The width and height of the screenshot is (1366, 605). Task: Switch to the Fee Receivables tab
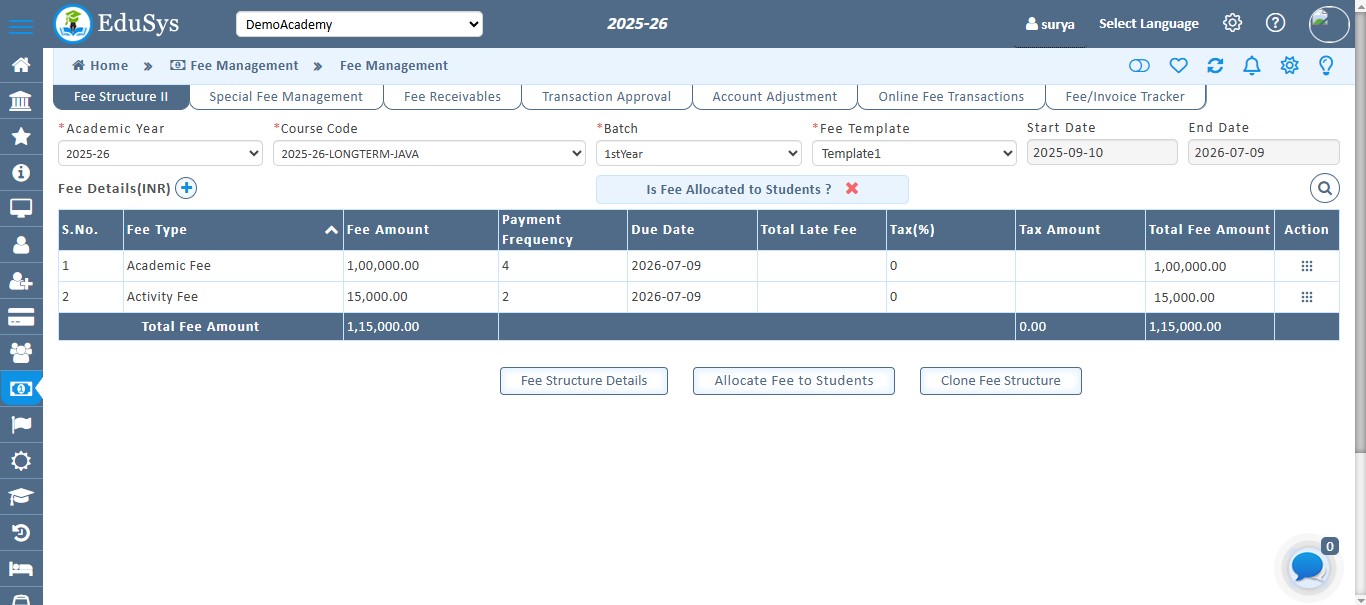(x=452, y=96)
